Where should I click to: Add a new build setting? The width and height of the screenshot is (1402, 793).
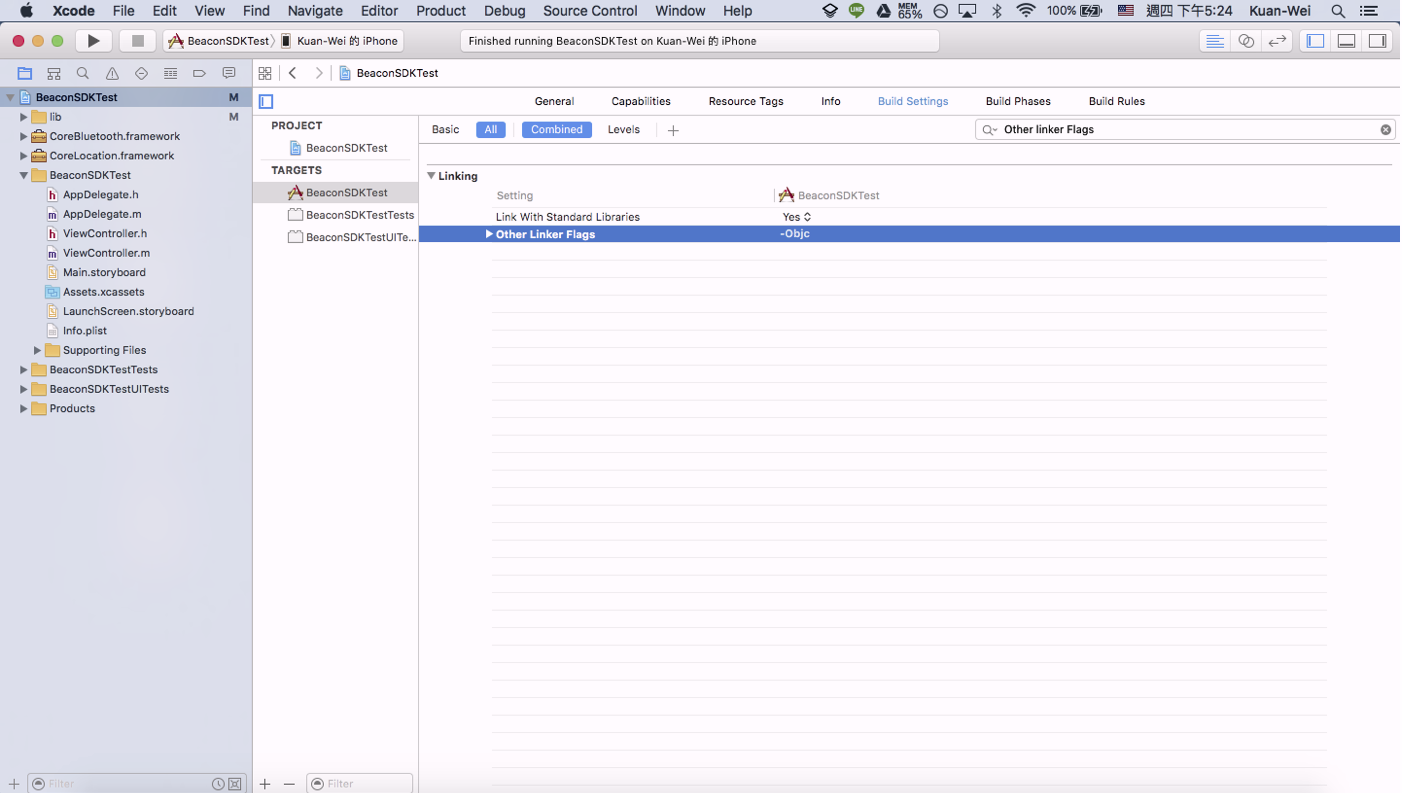673,130
